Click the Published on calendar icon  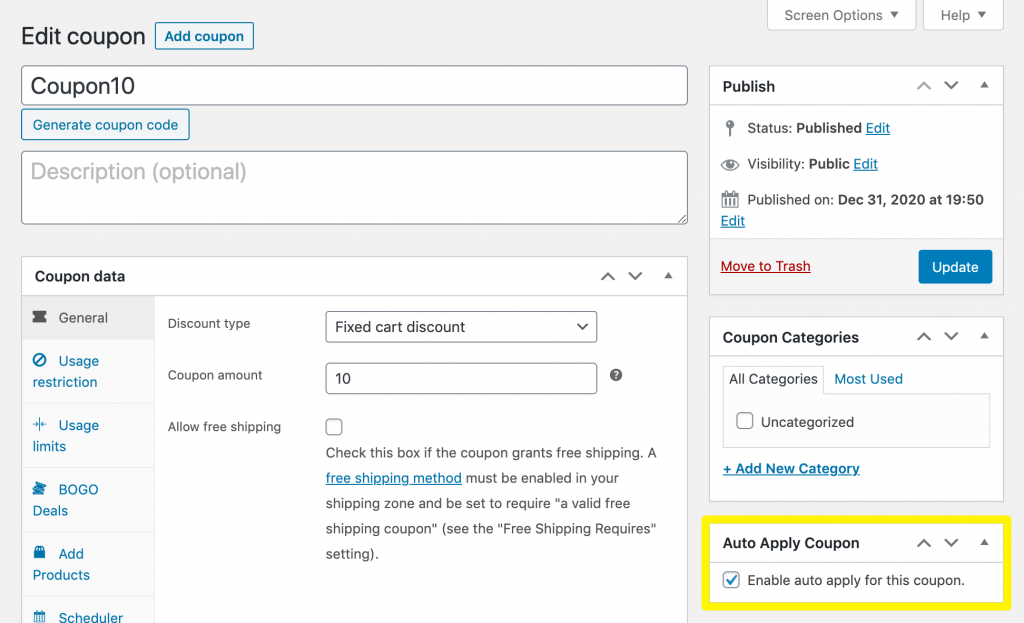tap(730, 199)
